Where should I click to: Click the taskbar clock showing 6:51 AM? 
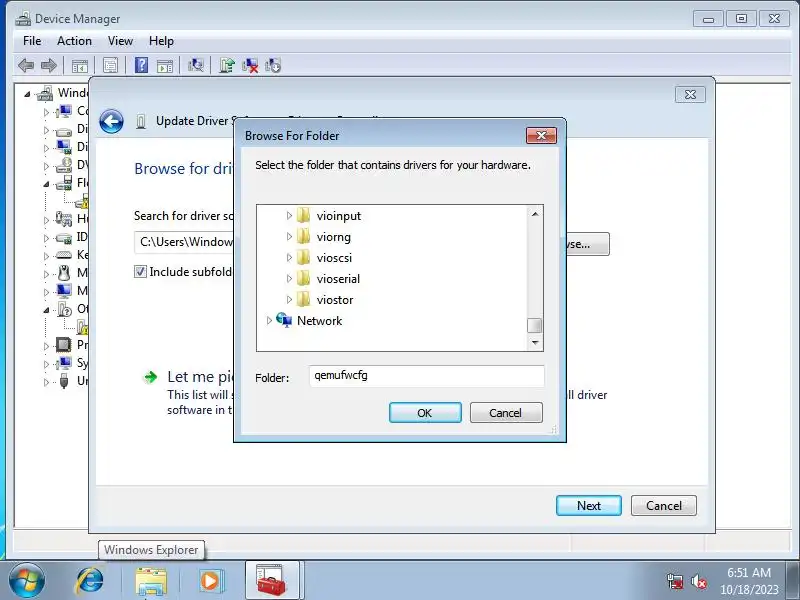tap(748, 581)
